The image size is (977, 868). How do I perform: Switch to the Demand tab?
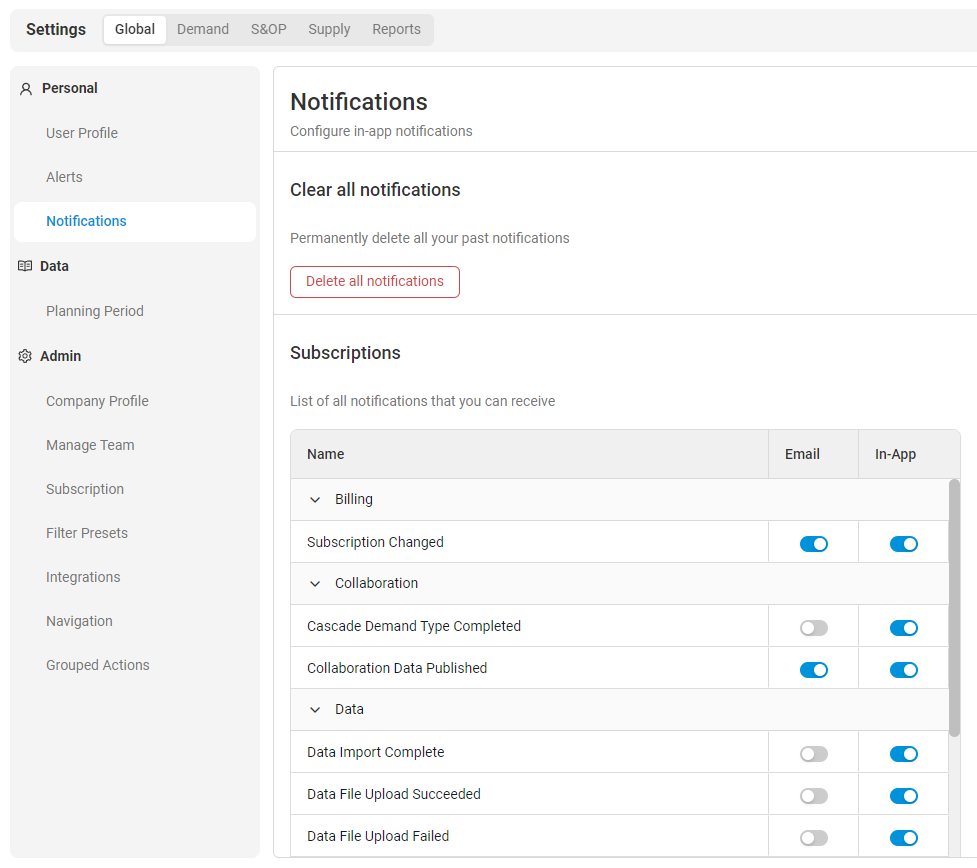click(x=203, y=29)
